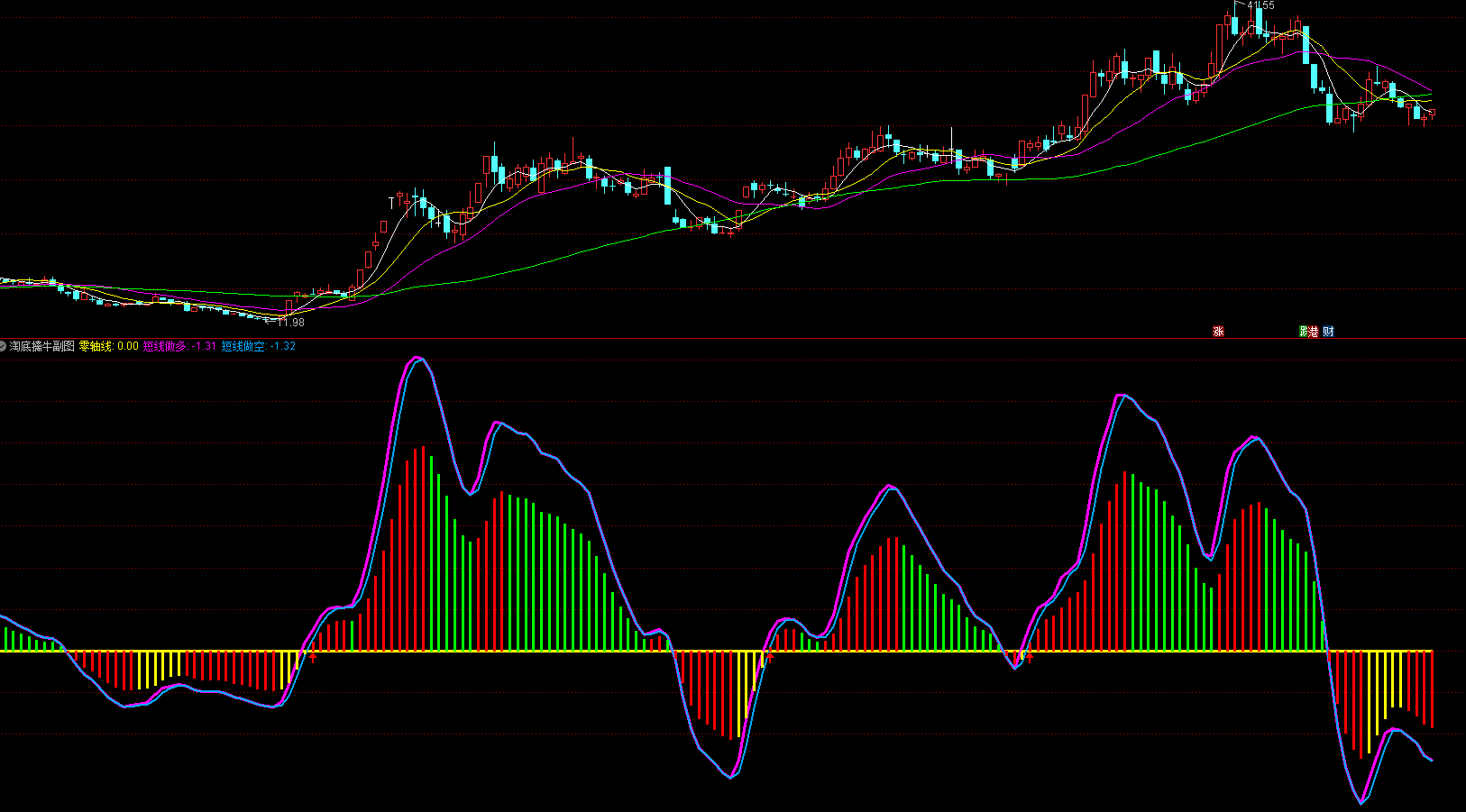Click the blue 短线做空 indicator legend

point(242,344)
